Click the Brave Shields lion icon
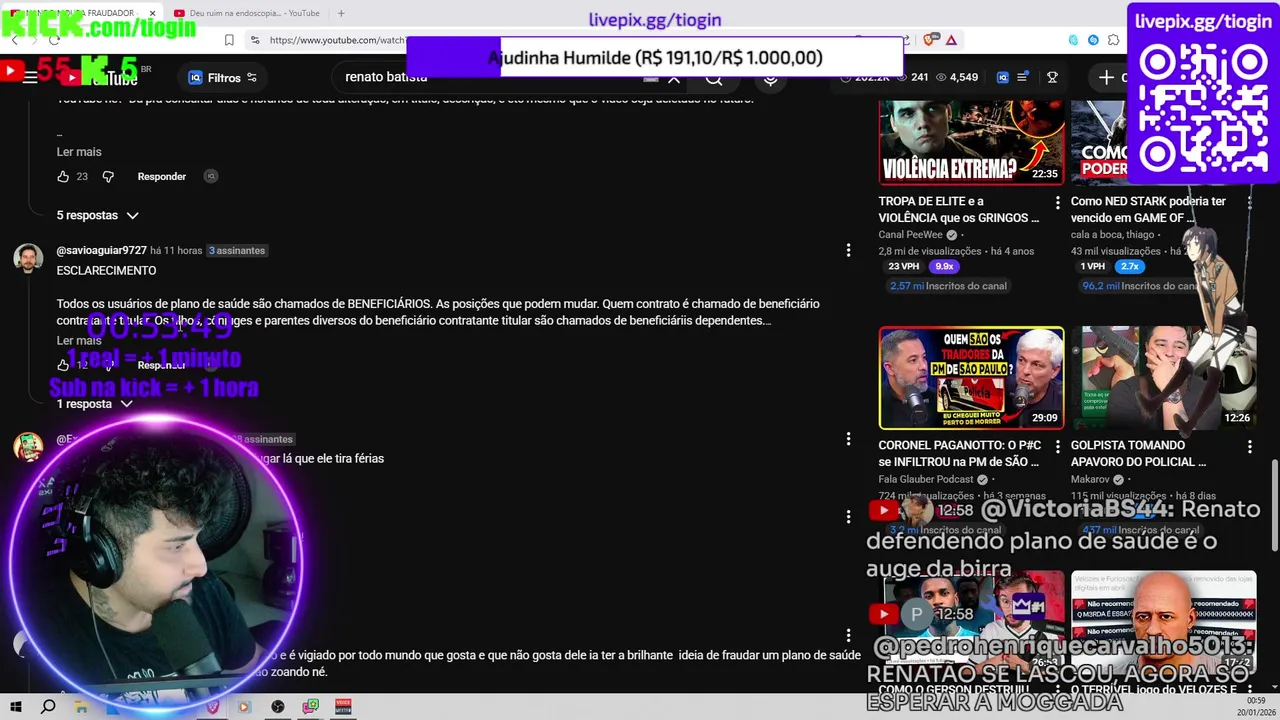The height and width of the screenshot is (720, 1280). coord(931,40)
